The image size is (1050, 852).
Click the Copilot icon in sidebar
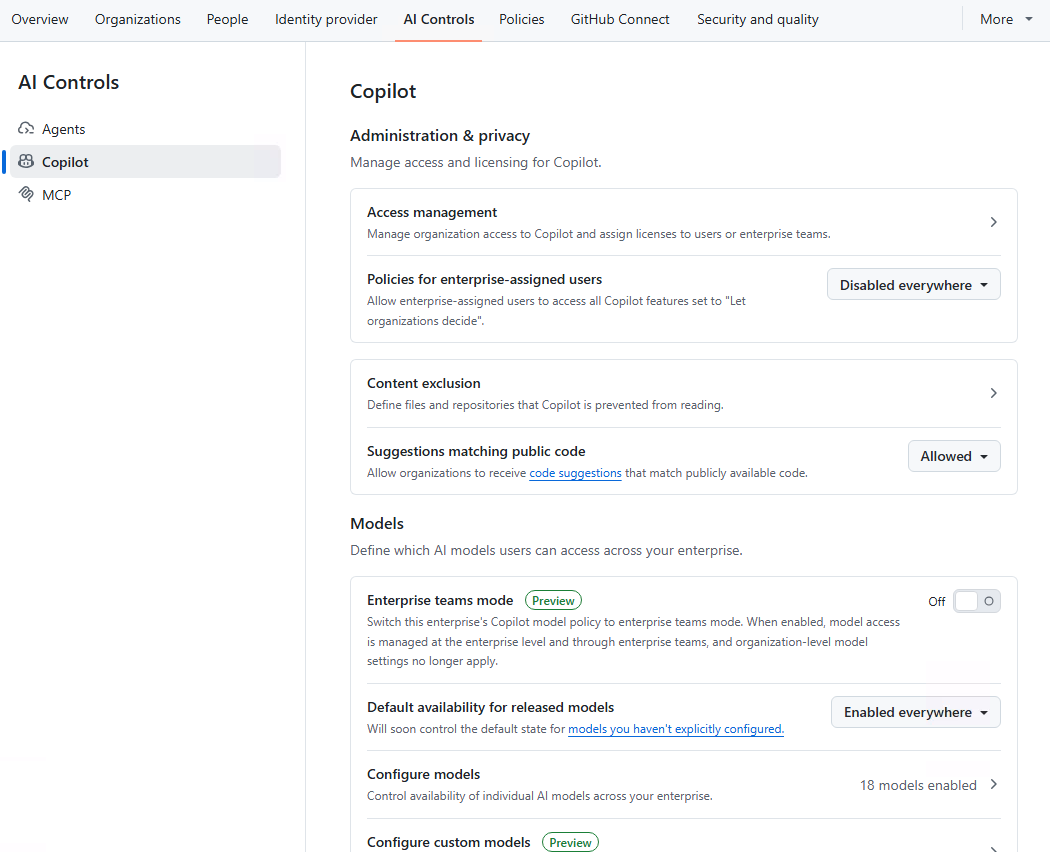pos(26,161)
